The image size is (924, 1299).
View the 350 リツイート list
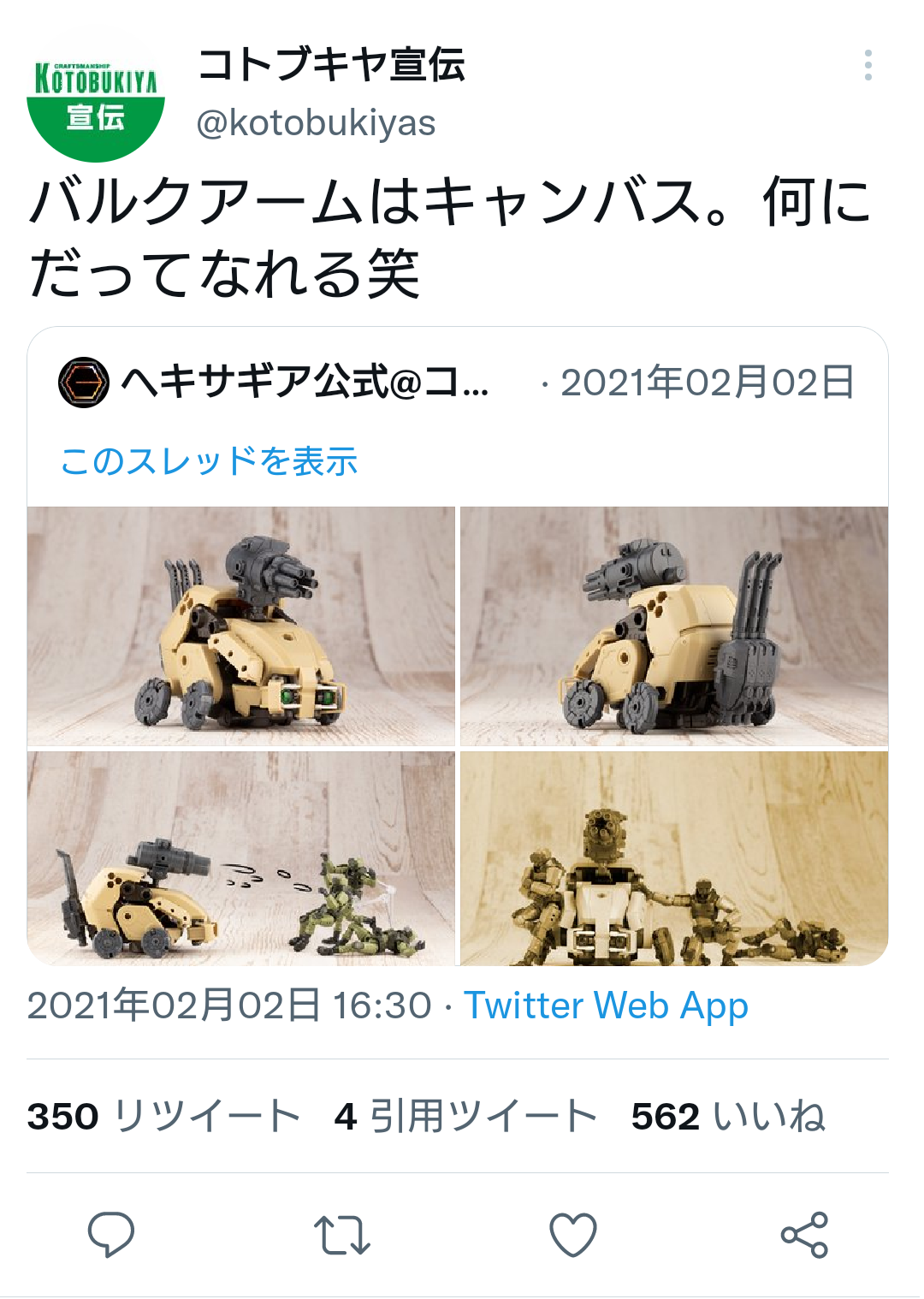click(163, 1116)
